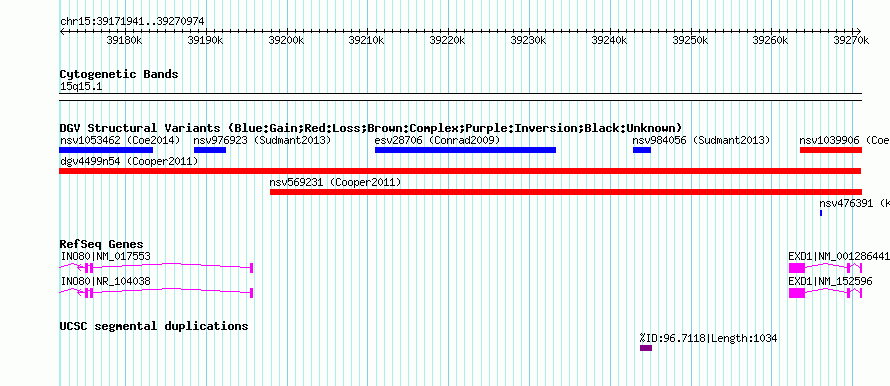Click the nsv569231 (Cooper2011) red bar
The width and height of the screenshot is (890, 386).
coord(566,192)
